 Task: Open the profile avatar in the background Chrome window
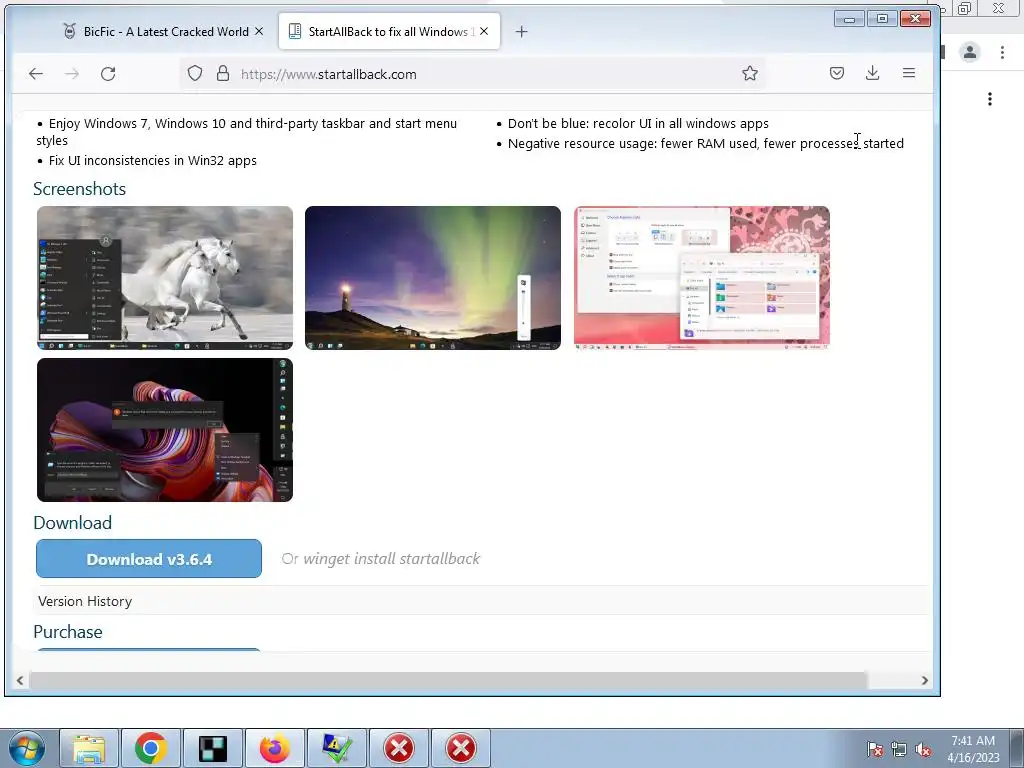click(x=970, y=52)
